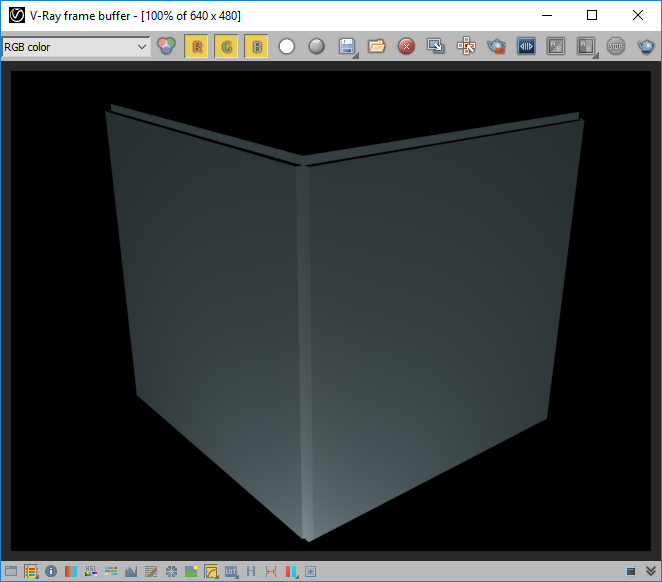This screenshot has height=582, width=662.
Task: Toggle the red channel button
Action: coord(196,46)
